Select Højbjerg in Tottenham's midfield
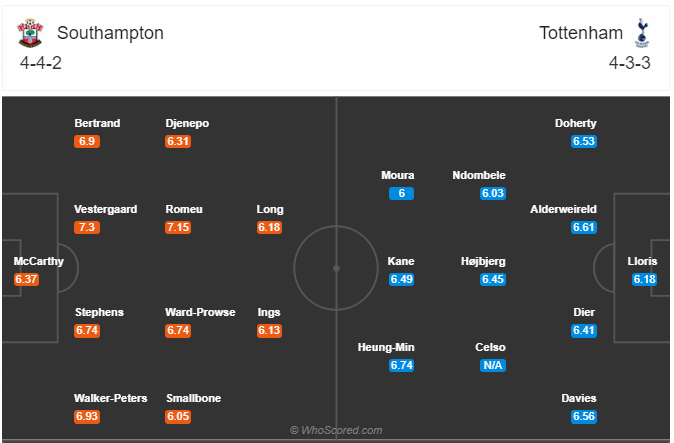The width and height of the screenshot is (674, 443). [x=483, y=261]
